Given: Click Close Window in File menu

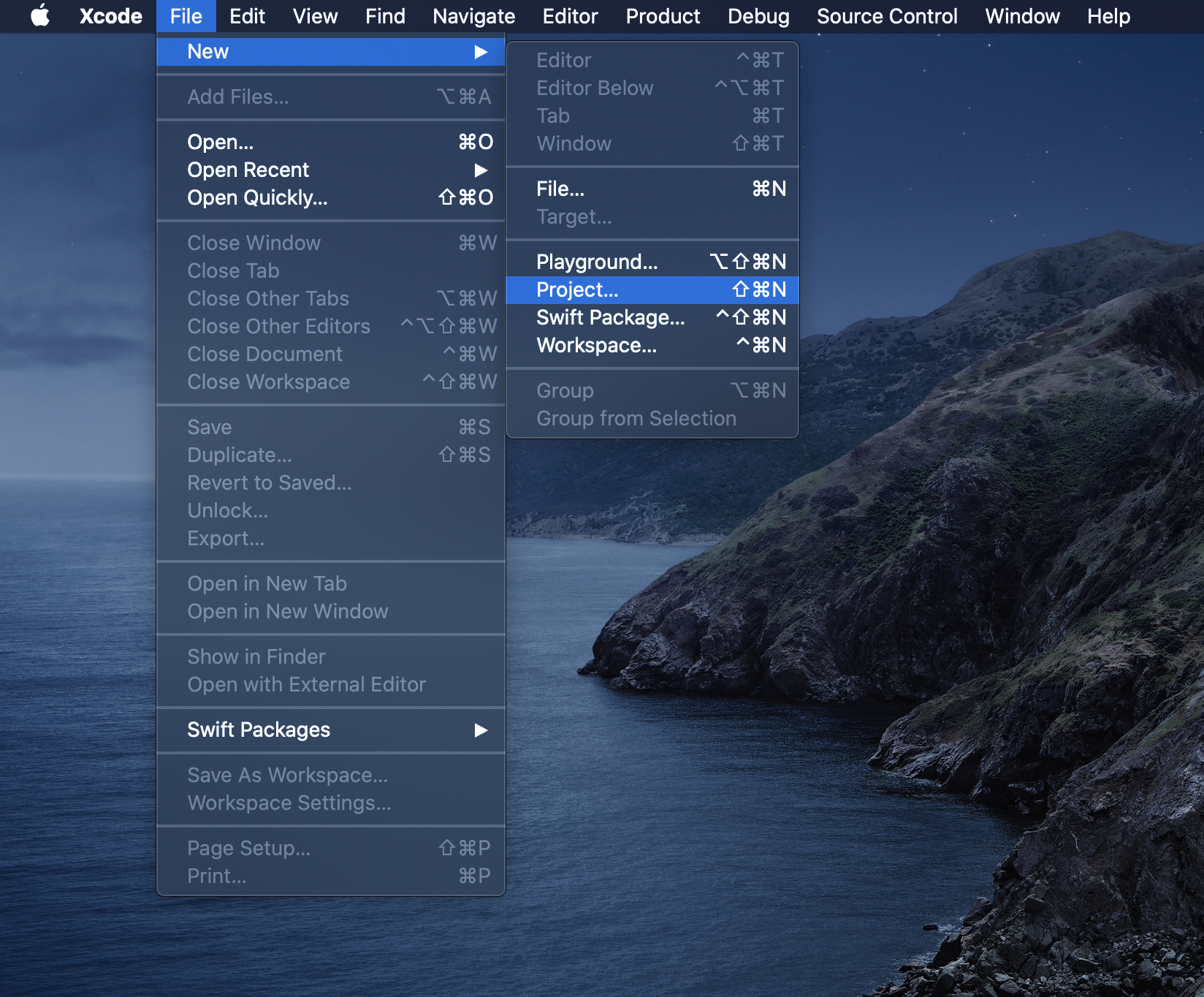Looking at the screenshot, I should click(x=331, y=243).
